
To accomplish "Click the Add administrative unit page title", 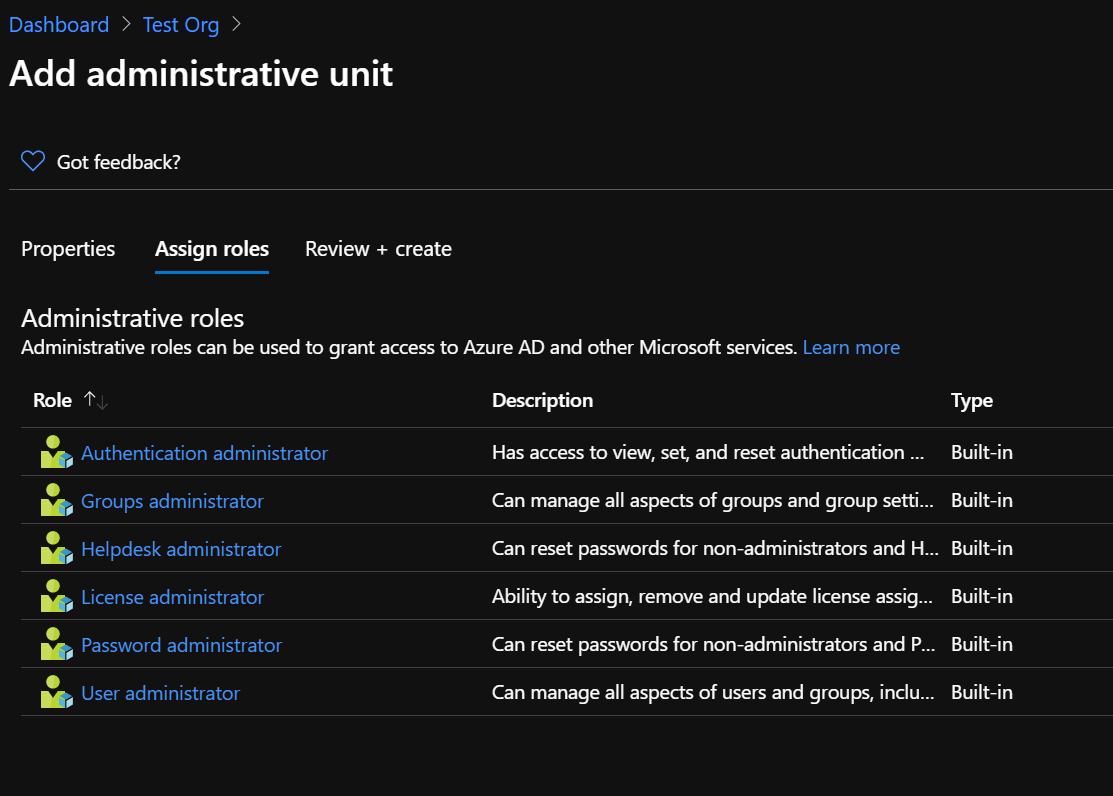I will [201, 74].
